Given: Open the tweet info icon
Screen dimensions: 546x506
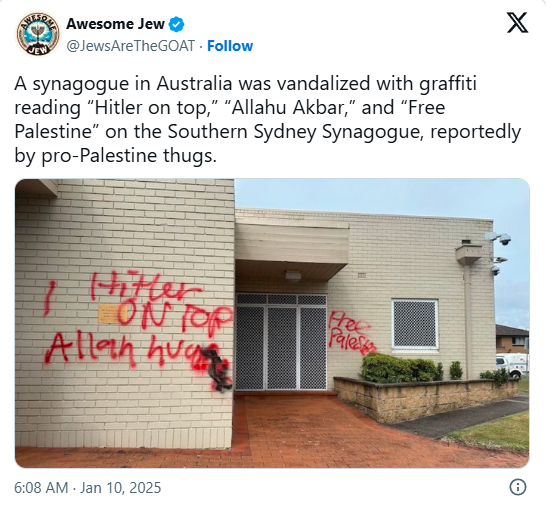Looking at the screenshot, I should [x=518, y=487].
